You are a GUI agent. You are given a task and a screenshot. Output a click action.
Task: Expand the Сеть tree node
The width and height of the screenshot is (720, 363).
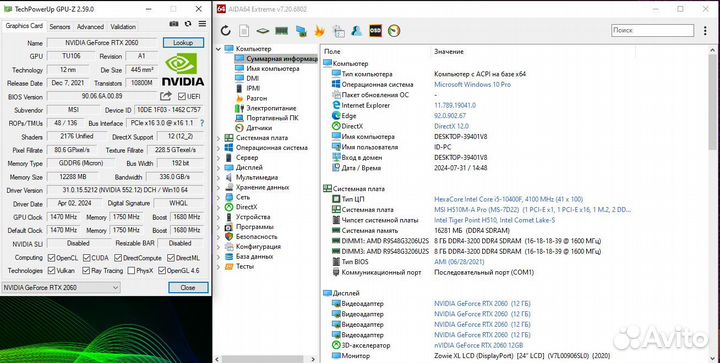pos(219,197)
